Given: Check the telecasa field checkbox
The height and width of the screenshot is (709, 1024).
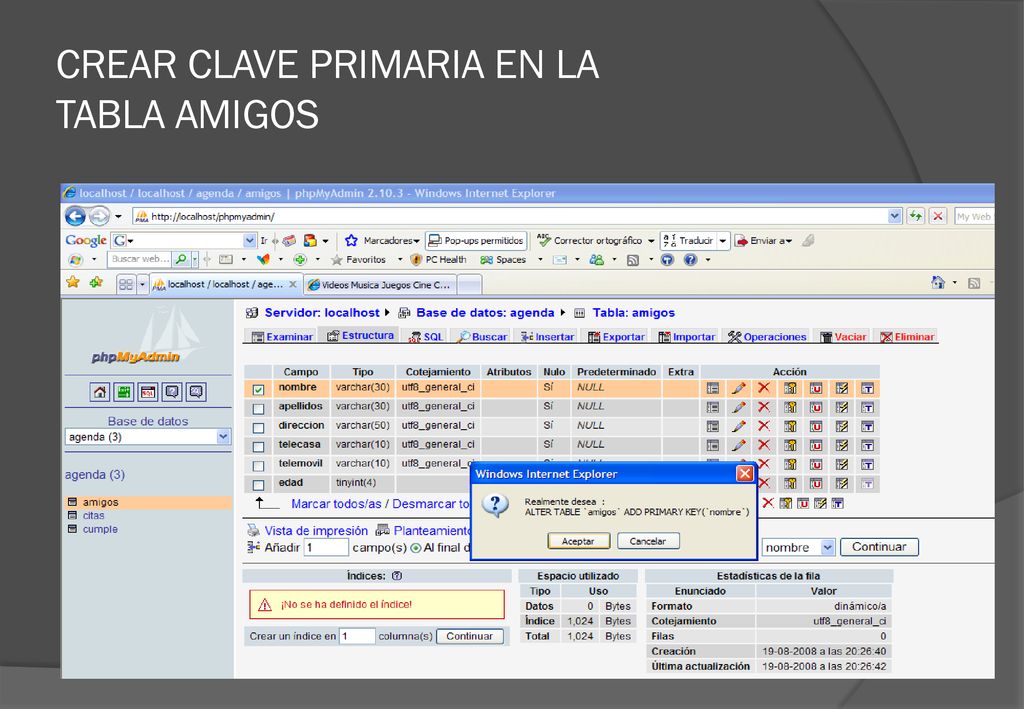Looking at the screenshot, I should (259, 447).
